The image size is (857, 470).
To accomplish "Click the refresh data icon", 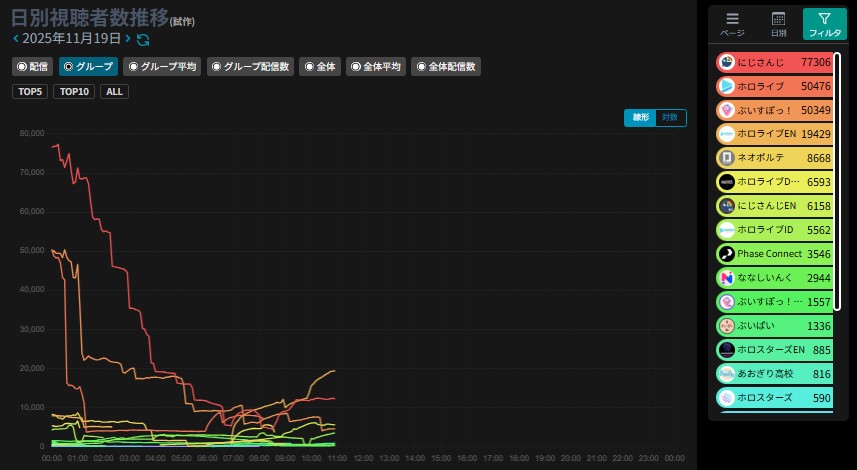I will 143,39.
